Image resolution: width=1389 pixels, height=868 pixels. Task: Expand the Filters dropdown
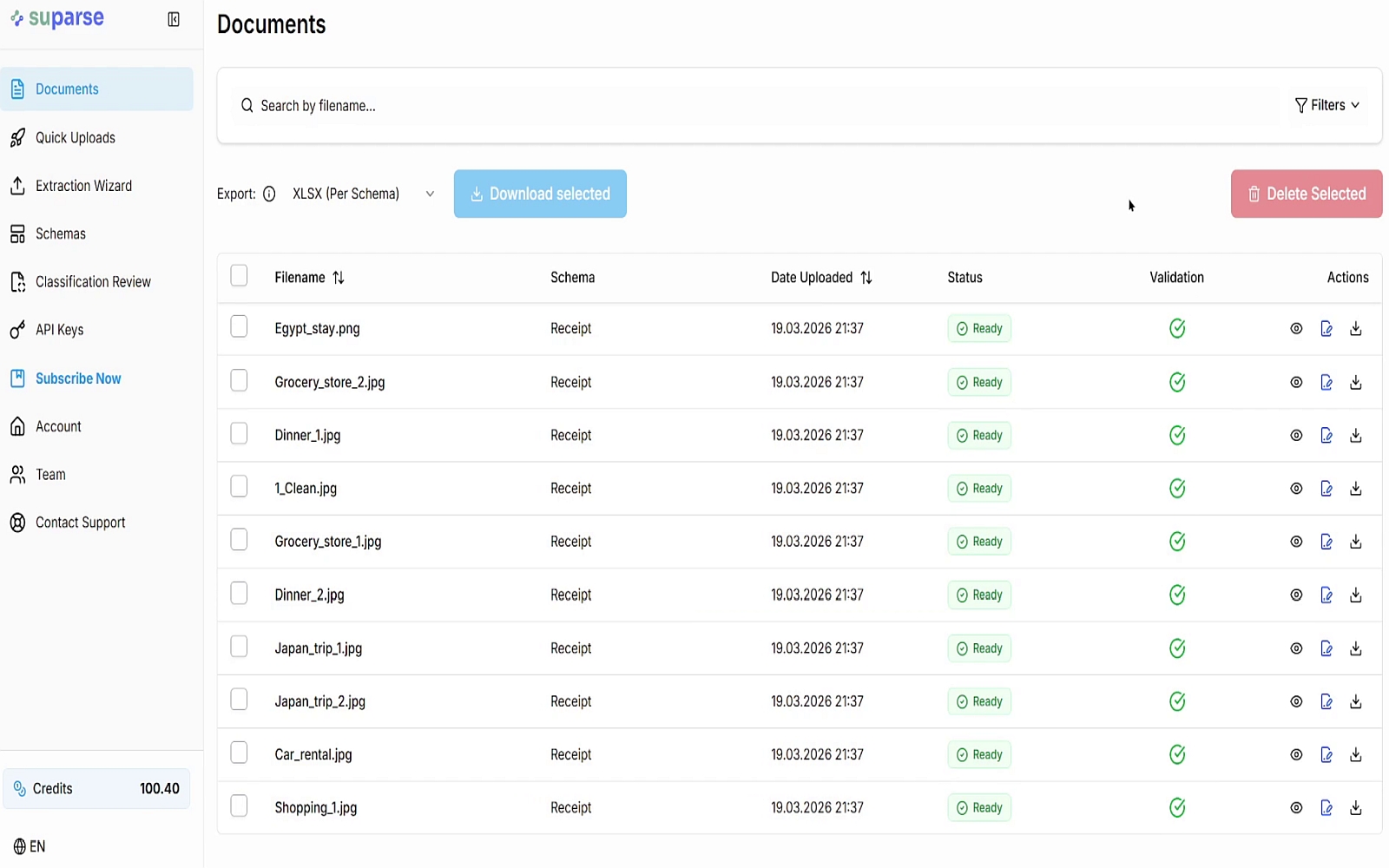[x=1326, y=106]
